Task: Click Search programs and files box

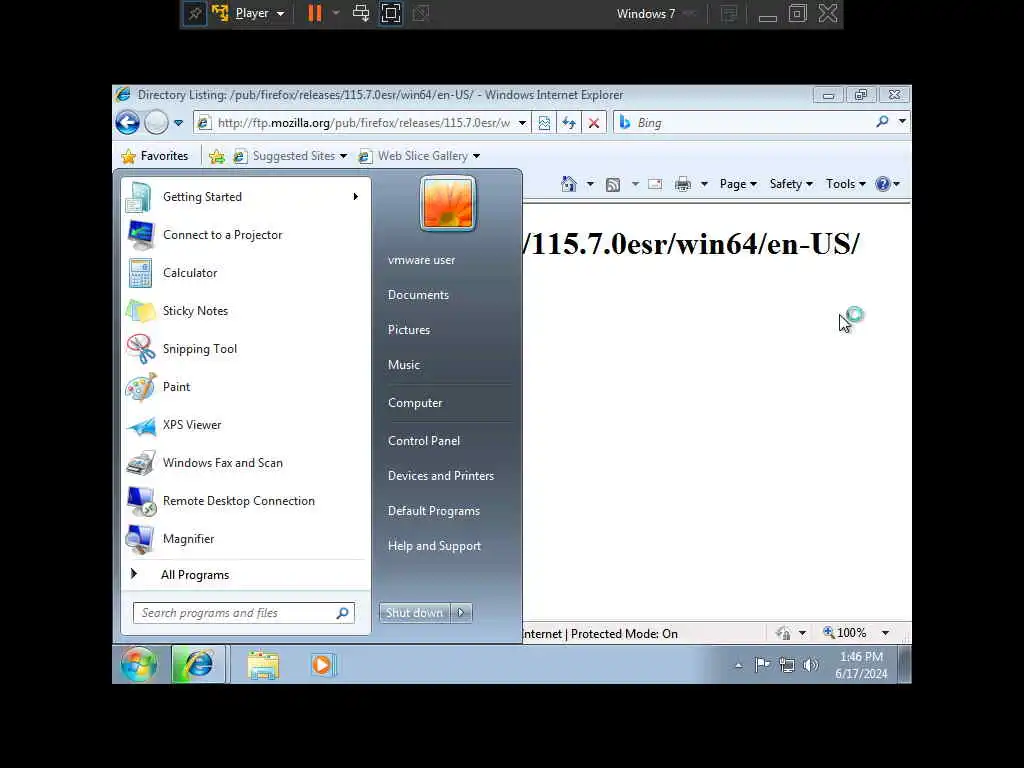Action: [x=244, y=613]
